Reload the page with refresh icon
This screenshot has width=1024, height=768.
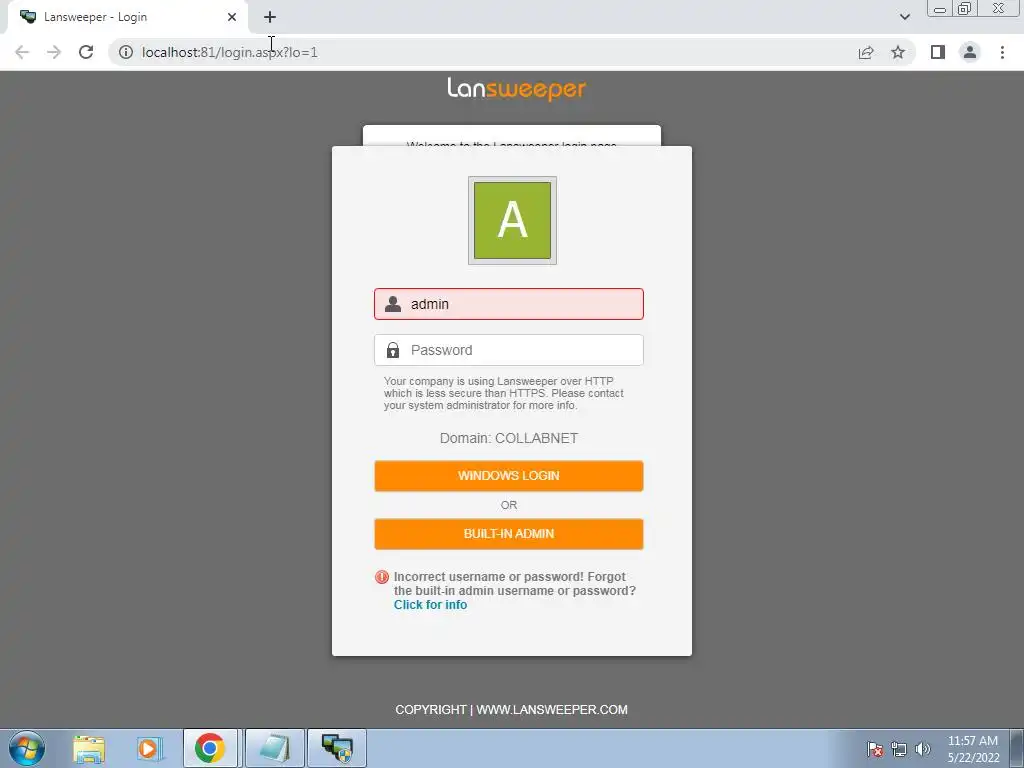point(86,52)
